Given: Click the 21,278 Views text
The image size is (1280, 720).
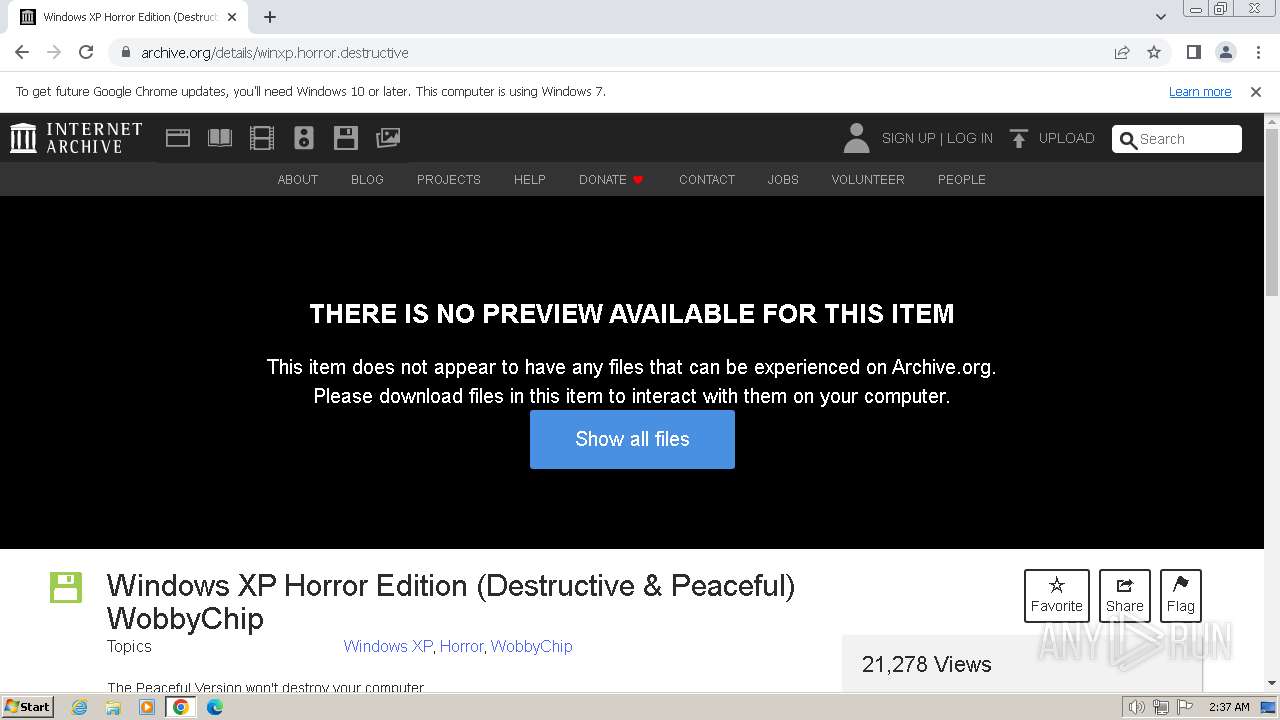Looking at the screenshot, I should pyautogui.click(x=927, y=664).
